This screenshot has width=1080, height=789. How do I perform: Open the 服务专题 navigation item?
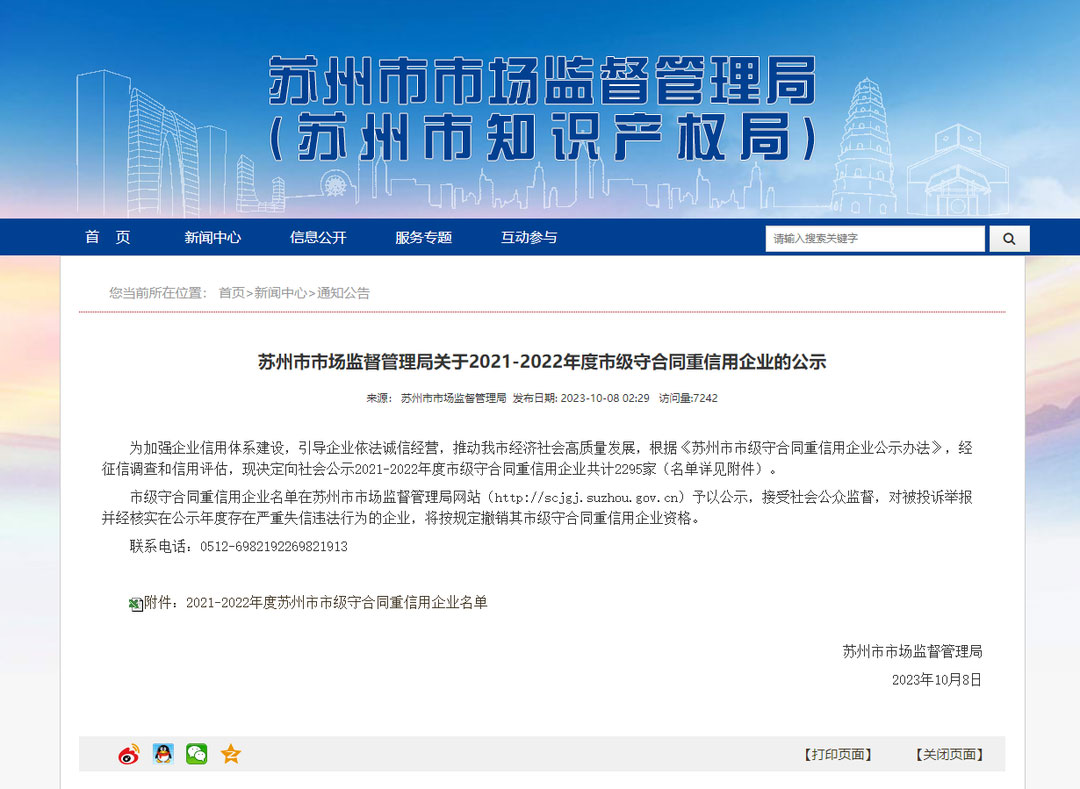[x=423, y=237]
